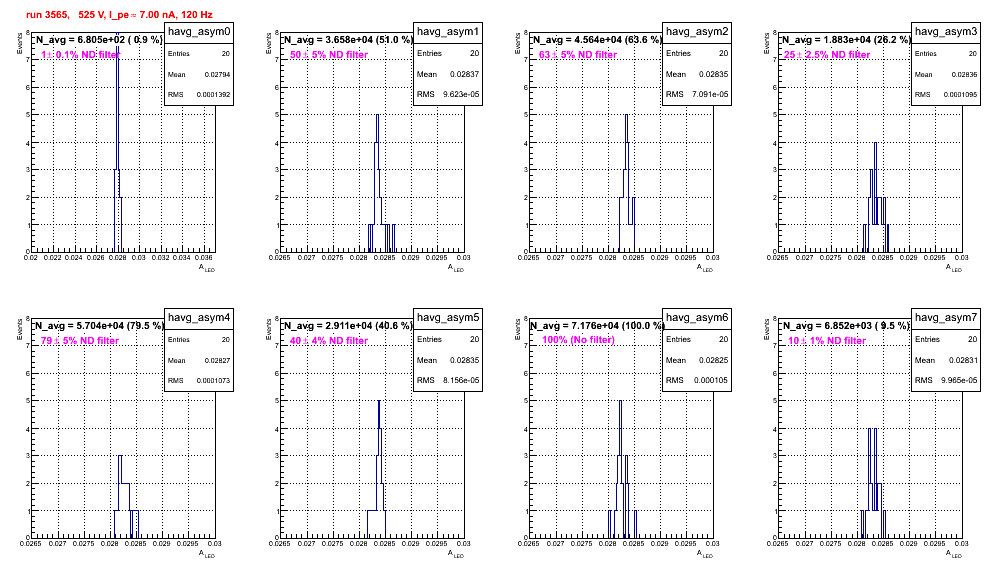Image resolution: width=996 pixels, height=572 pixels.
Task: Click RMS 0.0001392 in havg_asym0 stats
Action: click(x=199, y=95)
